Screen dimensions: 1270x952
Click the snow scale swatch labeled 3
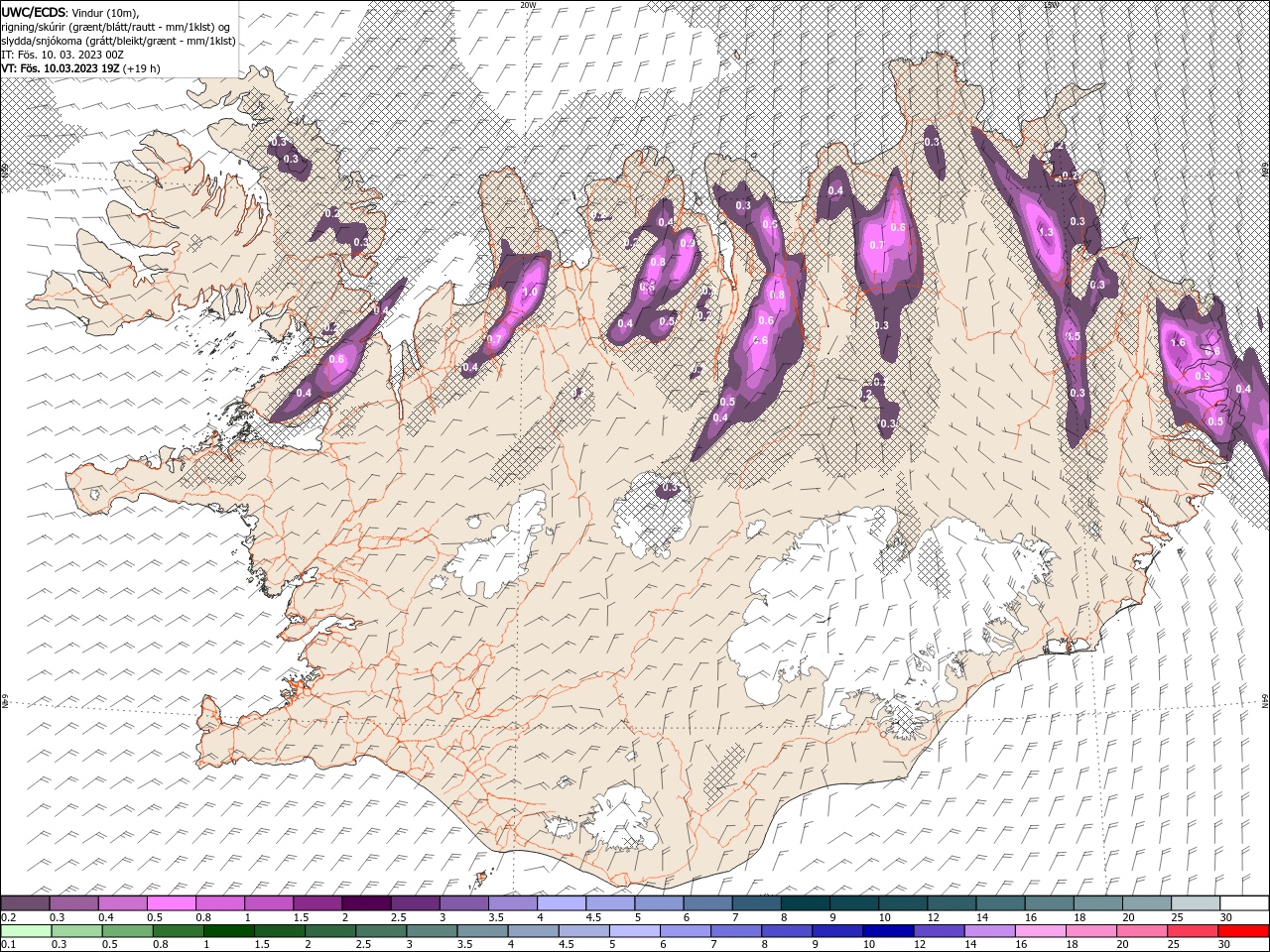coord(463,903)
